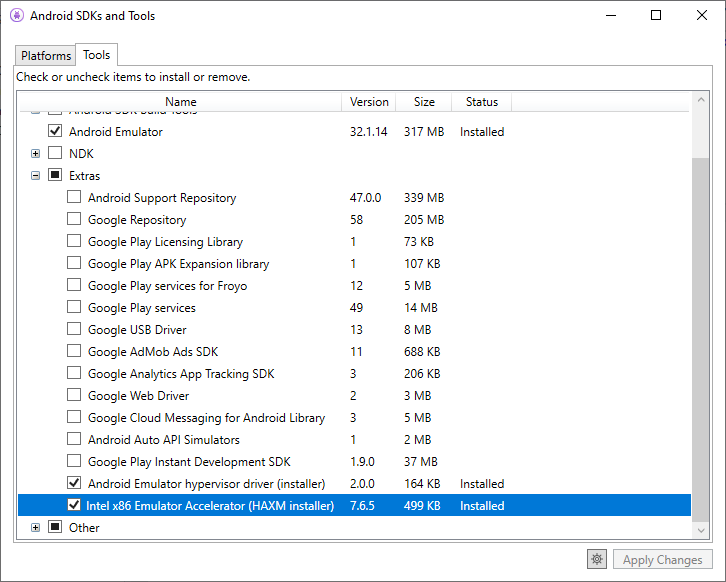This screenshot has width=726, height=582.
Task: Click the Android SDK app icon in title bar
Action: tap(17, 15)
